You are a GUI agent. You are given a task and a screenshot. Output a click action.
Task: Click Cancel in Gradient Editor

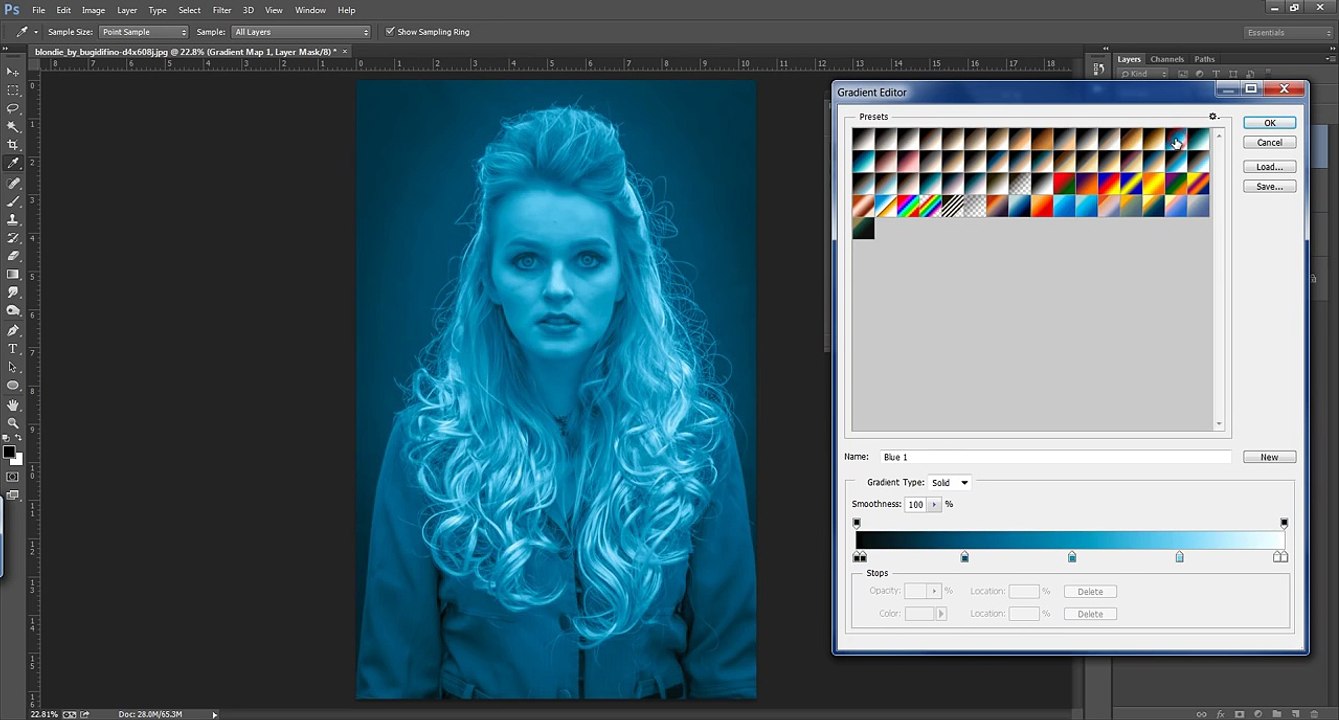[1269, 143]
